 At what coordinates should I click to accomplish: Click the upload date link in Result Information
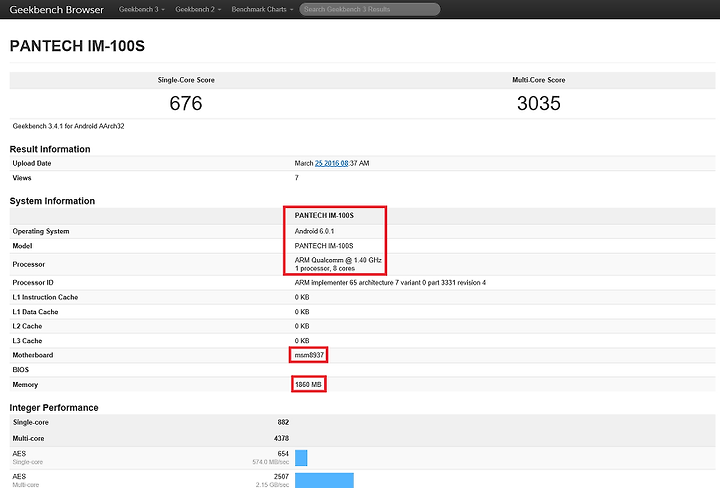pos(332,163)
